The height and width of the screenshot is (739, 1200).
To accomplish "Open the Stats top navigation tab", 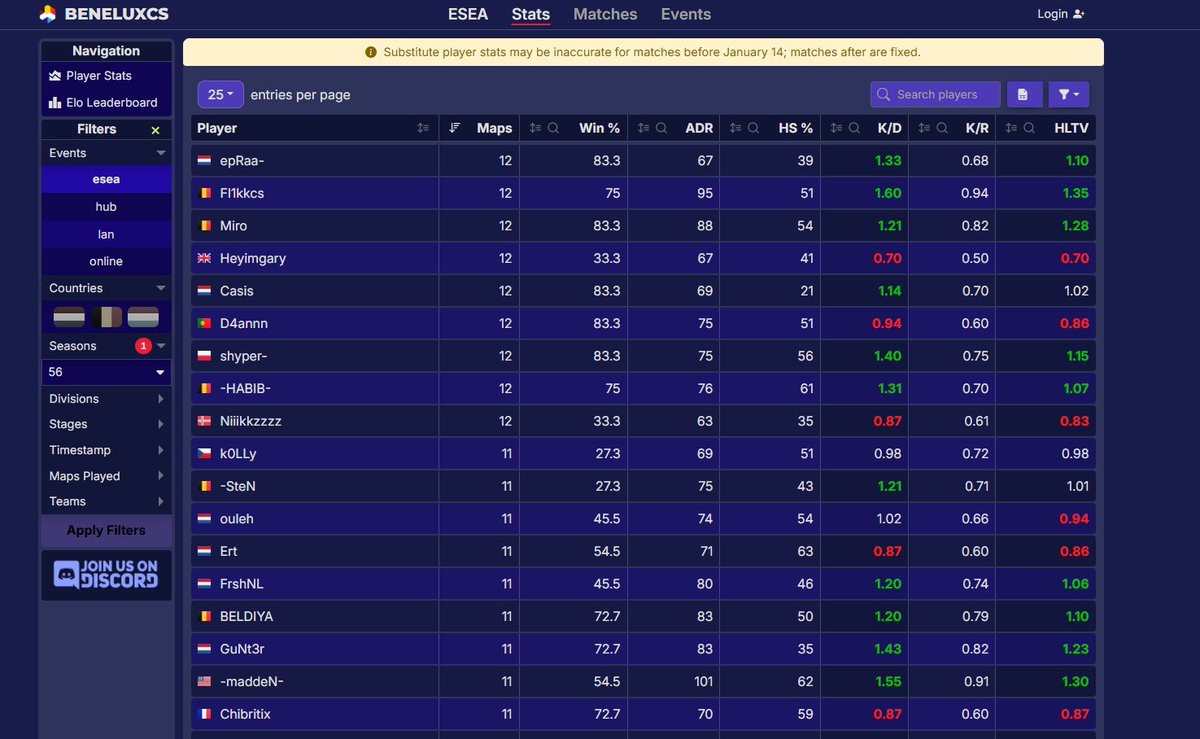I will coord(531,14).
